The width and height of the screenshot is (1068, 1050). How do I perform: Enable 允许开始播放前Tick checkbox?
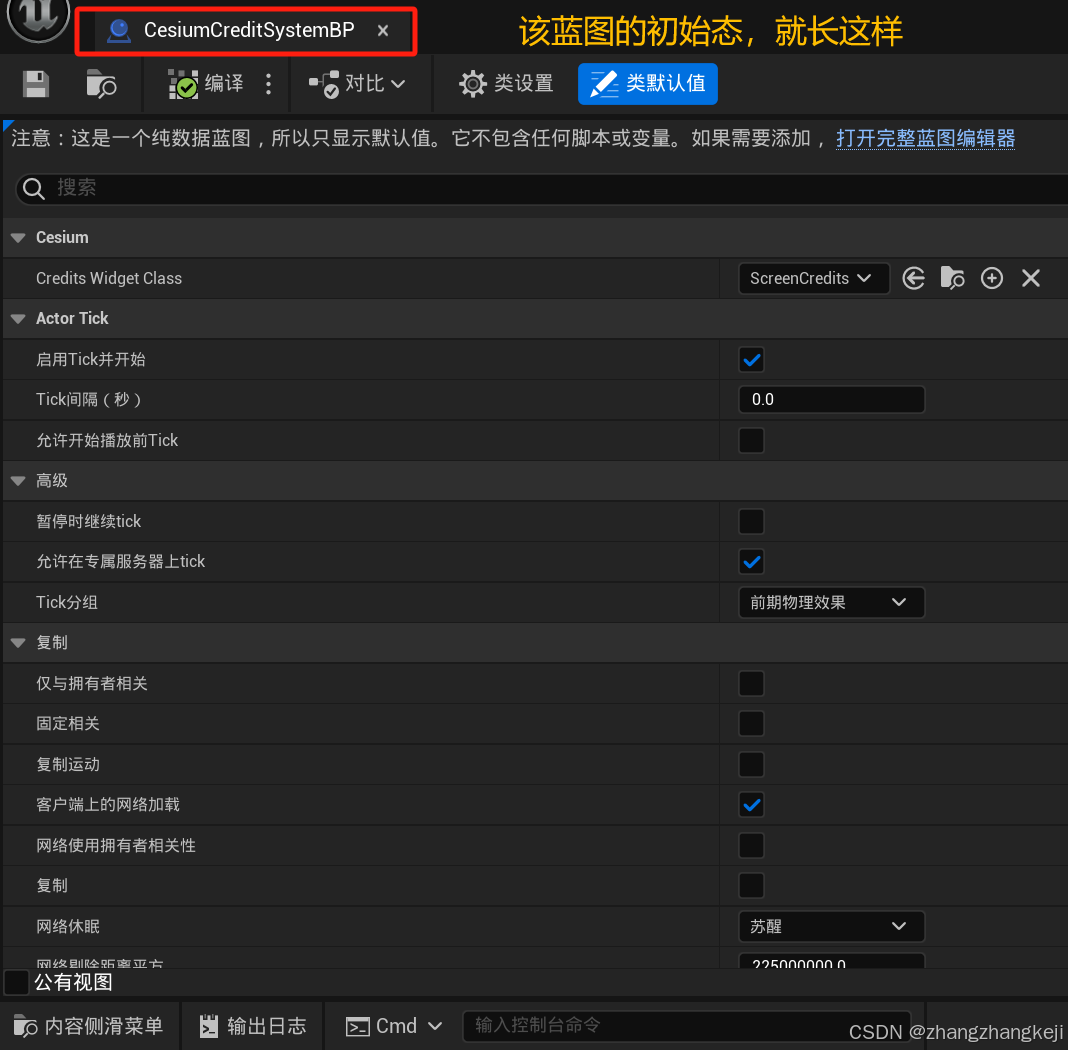(x=751, y=441)
